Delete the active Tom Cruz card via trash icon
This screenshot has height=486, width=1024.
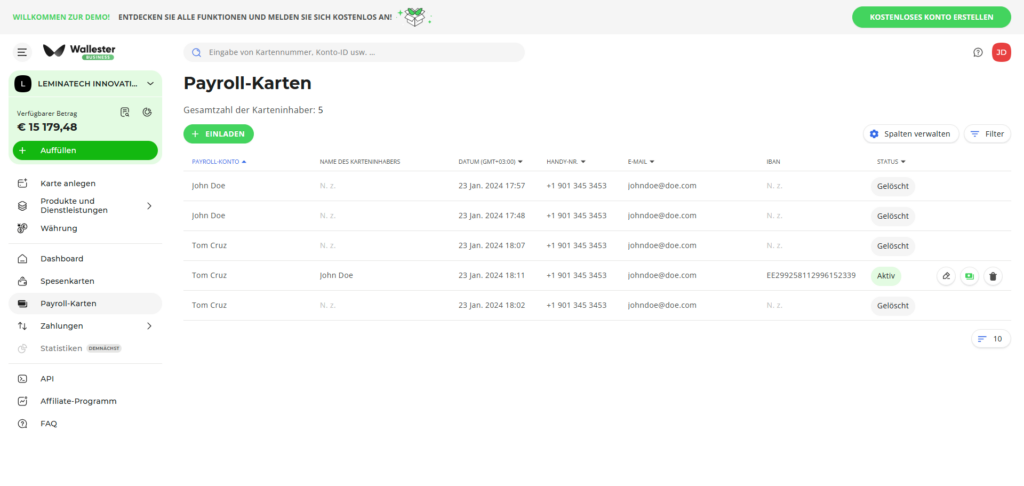coord(992,276)
